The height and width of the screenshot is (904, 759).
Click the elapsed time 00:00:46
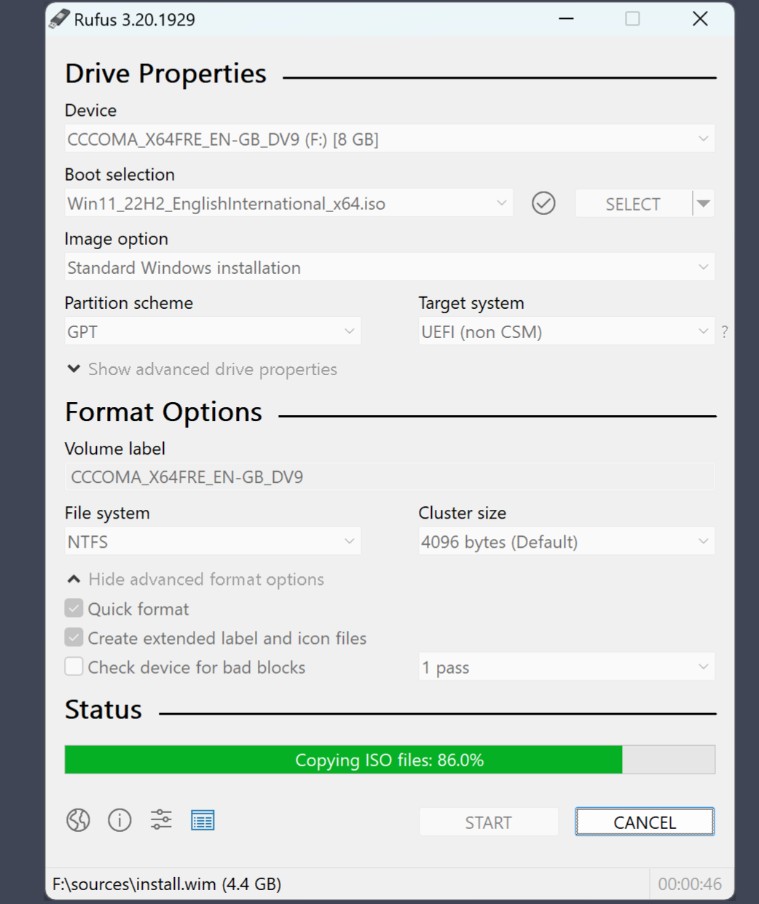point(689,884)
